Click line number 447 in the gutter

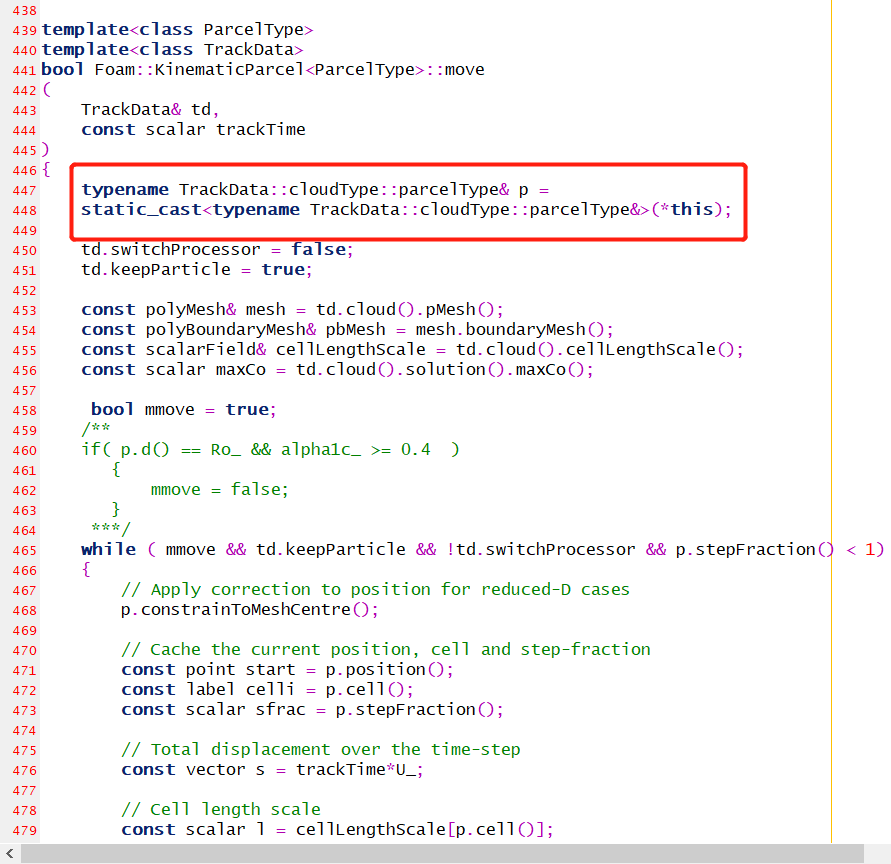click(x=23, y=190)
